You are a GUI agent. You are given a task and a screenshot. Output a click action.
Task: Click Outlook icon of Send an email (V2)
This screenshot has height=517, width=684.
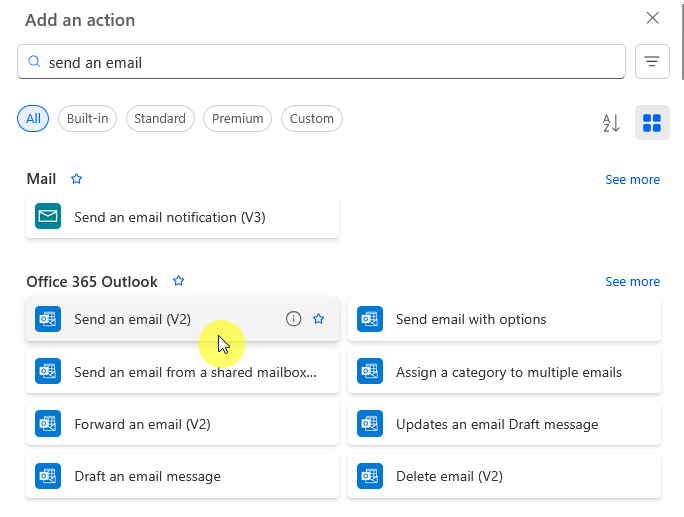point(48,319)
